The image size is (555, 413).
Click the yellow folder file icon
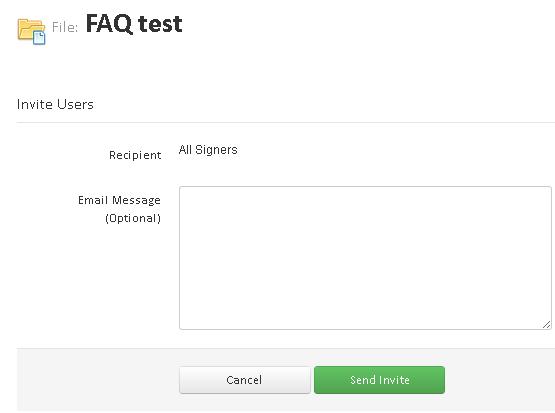(x=31, y=31)
